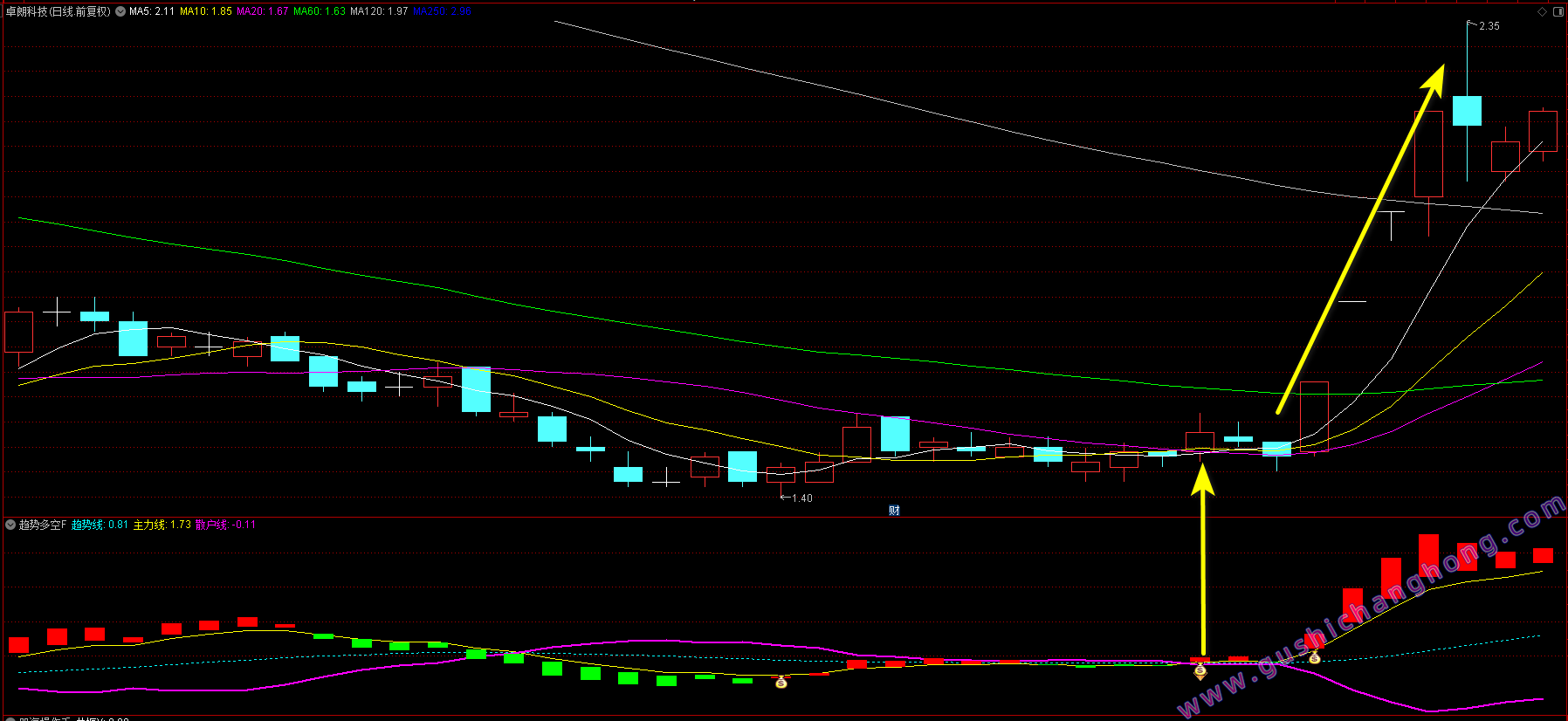
Task: Toggle the side panel icon in the chart corner
Action: (1558, 11)
